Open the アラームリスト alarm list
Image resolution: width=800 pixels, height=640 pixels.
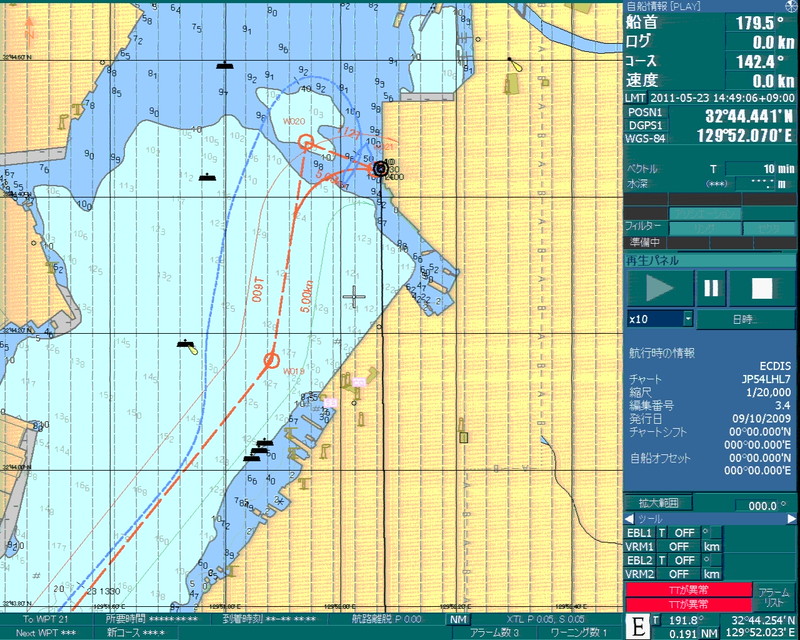773,597
